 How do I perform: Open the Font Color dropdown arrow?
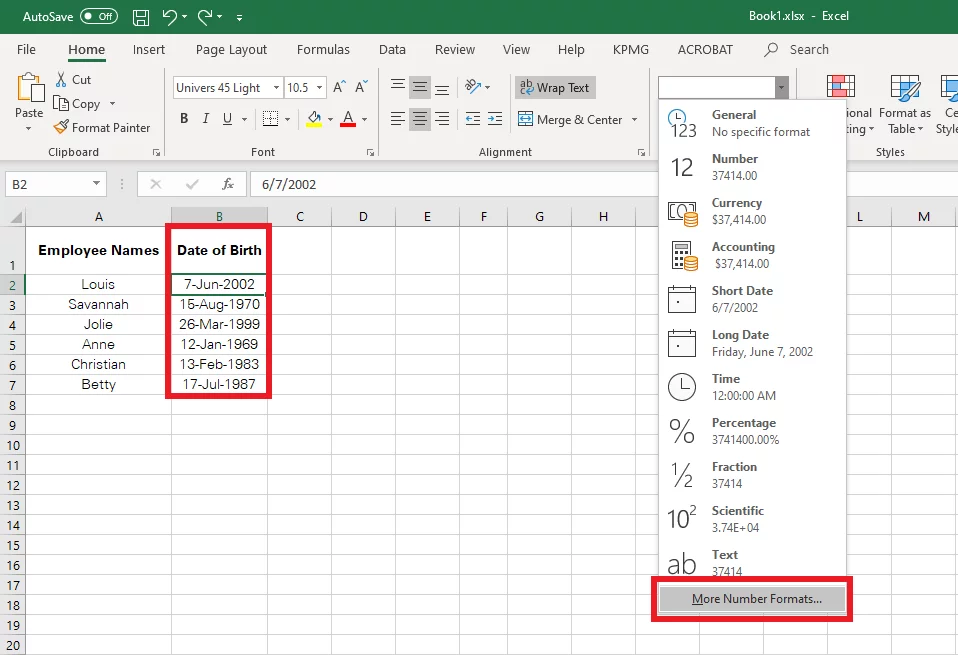tap(364, 118)
